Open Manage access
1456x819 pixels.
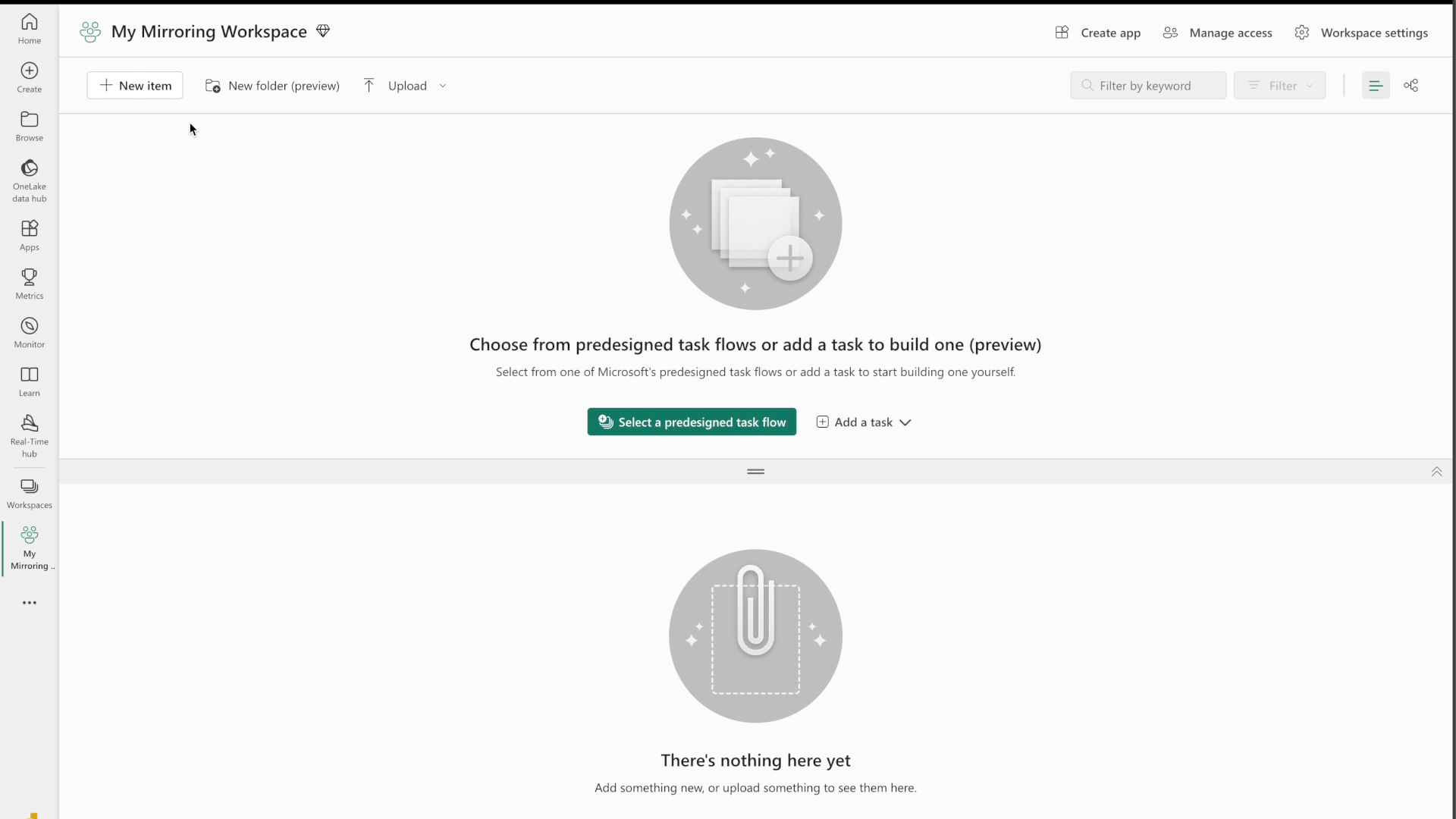click(x=1217, y=33)
